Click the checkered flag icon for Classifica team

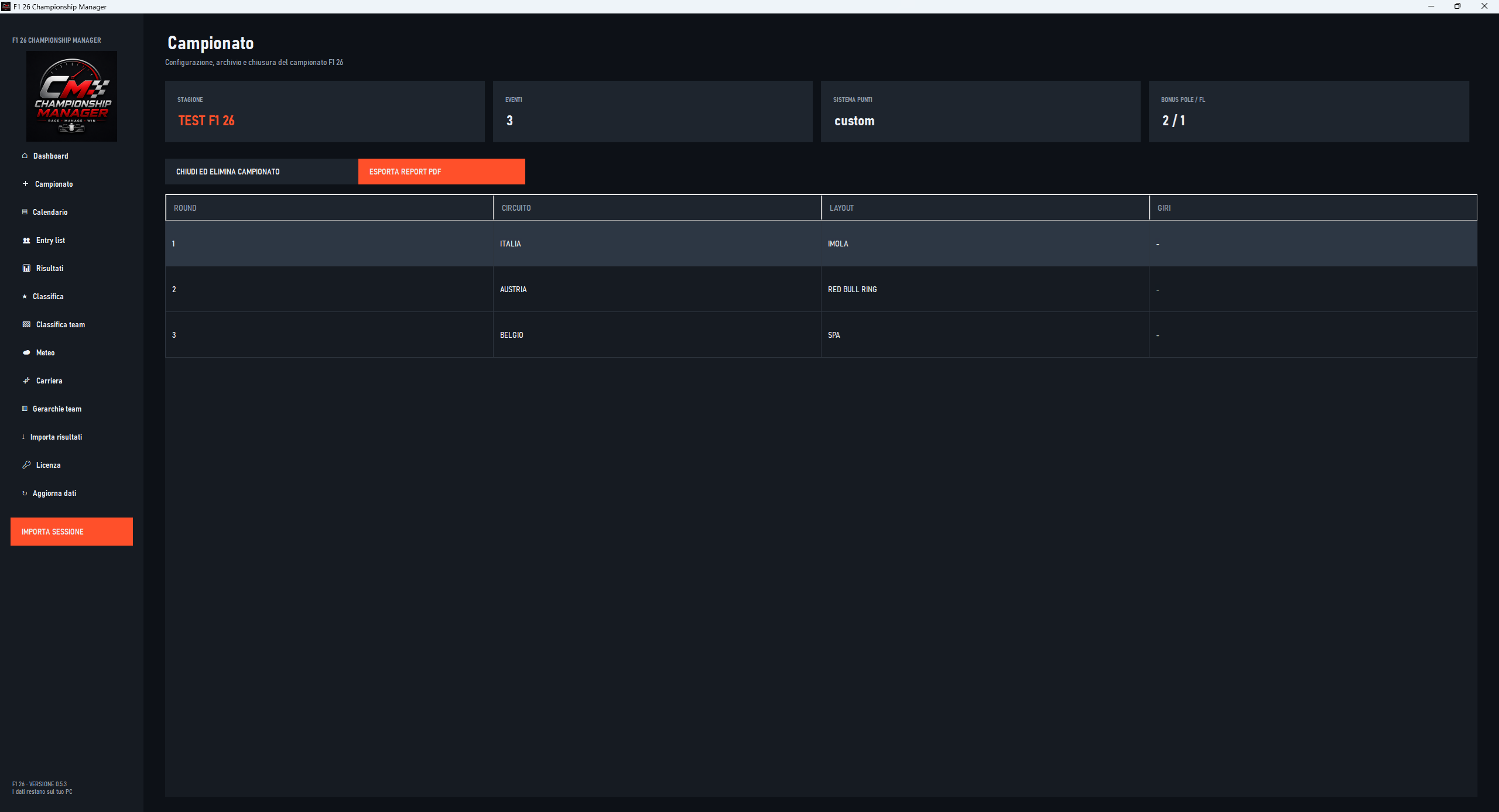tap(26, 324)
